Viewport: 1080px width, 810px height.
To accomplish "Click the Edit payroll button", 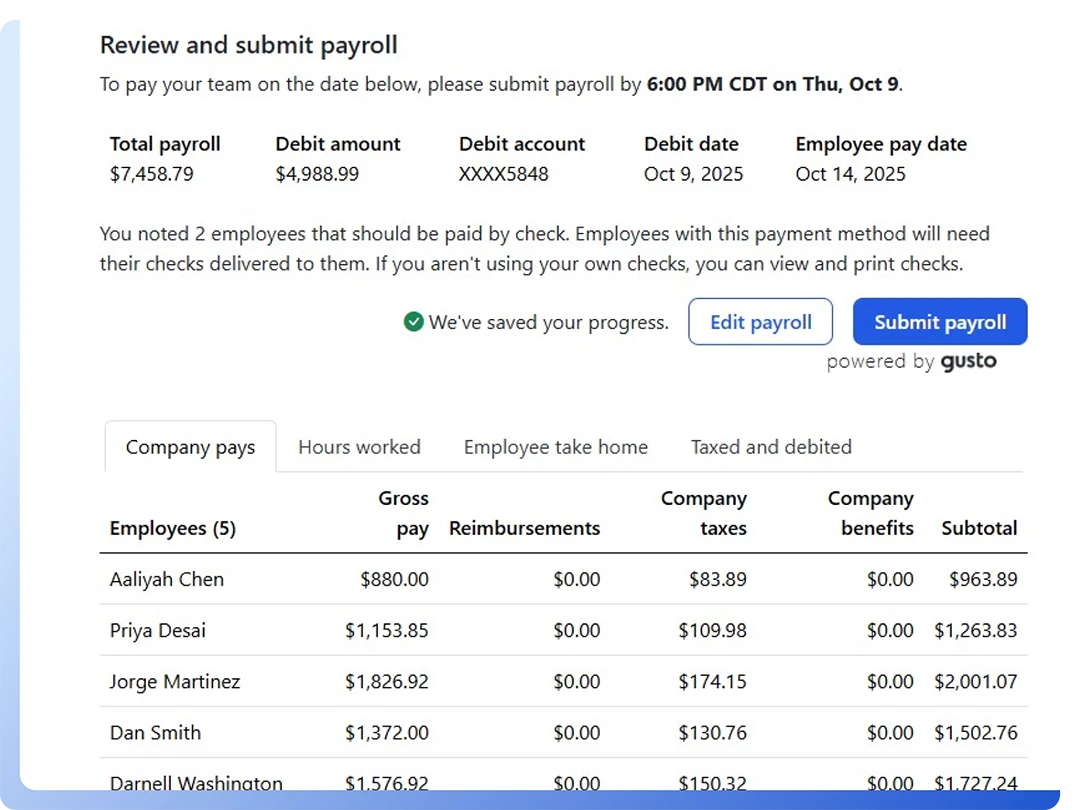I will (760, 322).
